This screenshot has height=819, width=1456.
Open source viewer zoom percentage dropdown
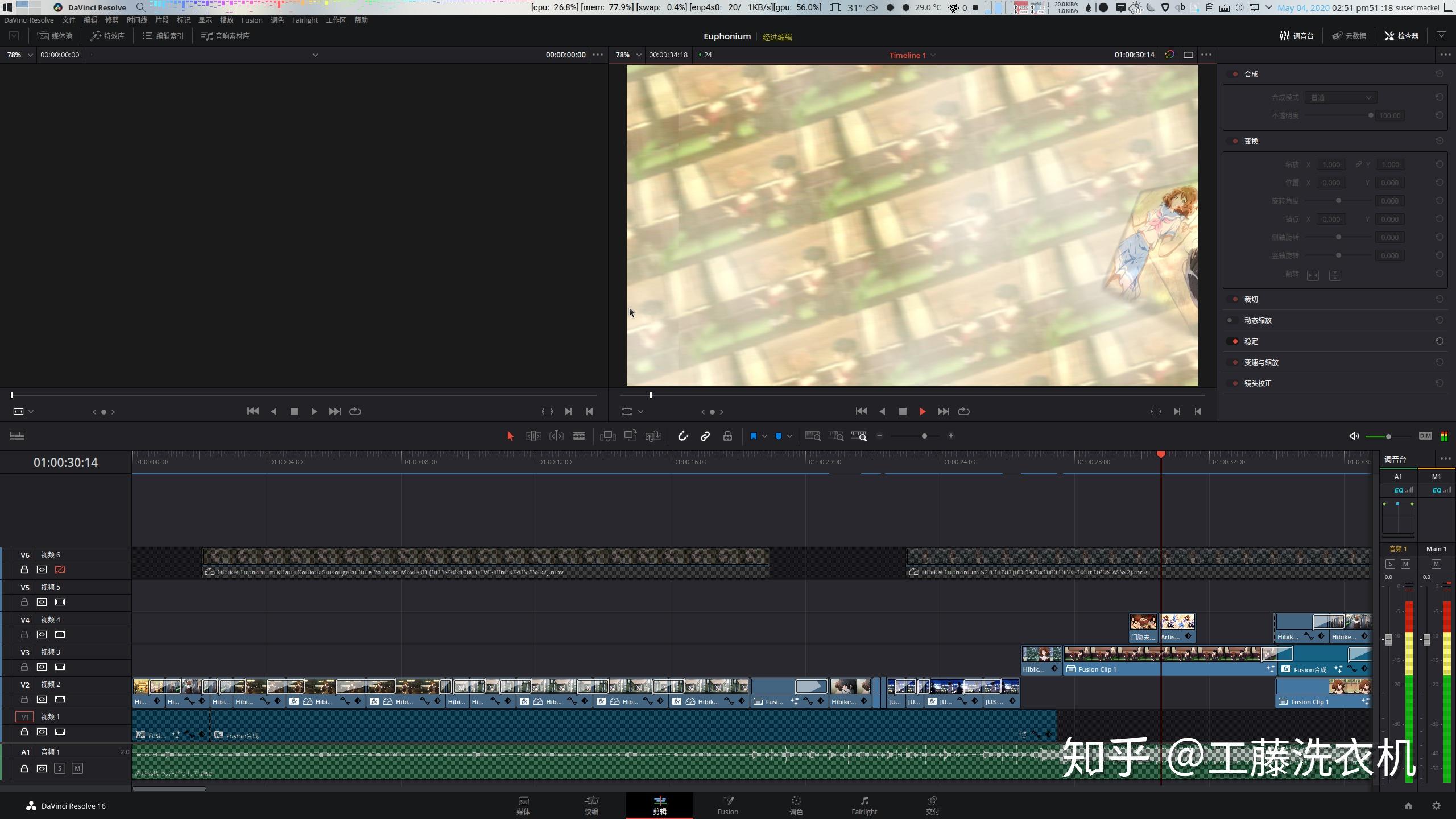tap(19, 55)
